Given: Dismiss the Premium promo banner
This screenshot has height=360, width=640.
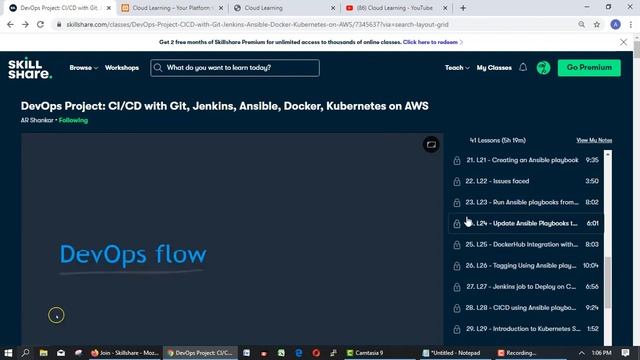Looking at the screenshot, I should click(623, 42).
